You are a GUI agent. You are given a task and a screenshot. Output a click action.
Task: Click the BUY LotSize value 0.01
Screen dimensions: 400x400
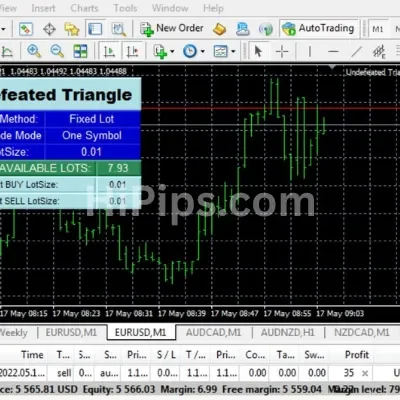coord(117,184)
